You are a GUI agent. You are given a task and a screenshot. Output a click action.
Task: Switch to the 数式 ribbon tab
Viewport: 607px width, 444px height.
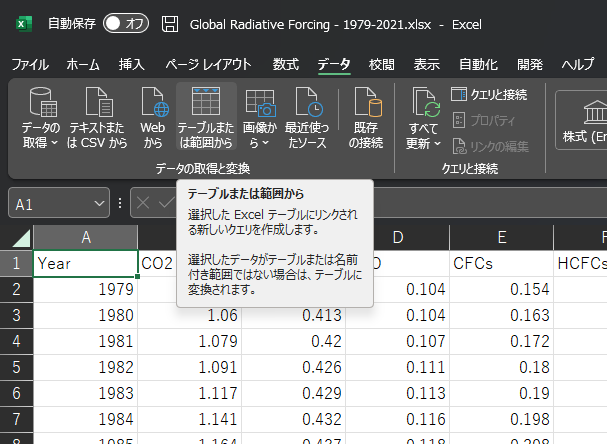click(x=286, y=65)
